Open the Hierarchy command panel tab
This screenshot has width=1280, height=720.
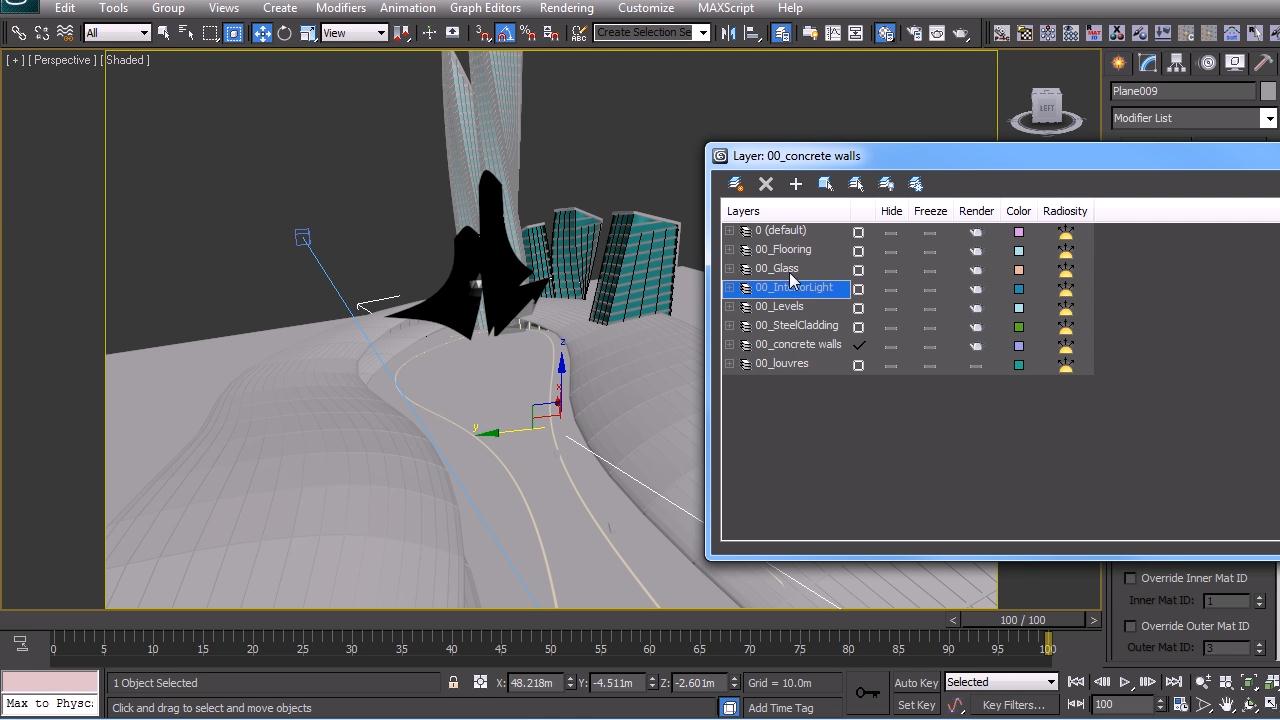coord(1176,63)
